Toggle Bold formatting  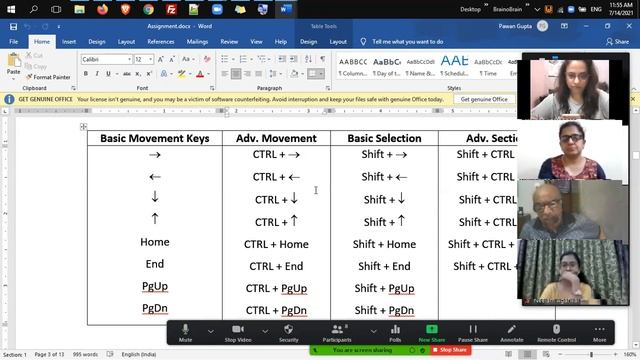pos(86,74)
